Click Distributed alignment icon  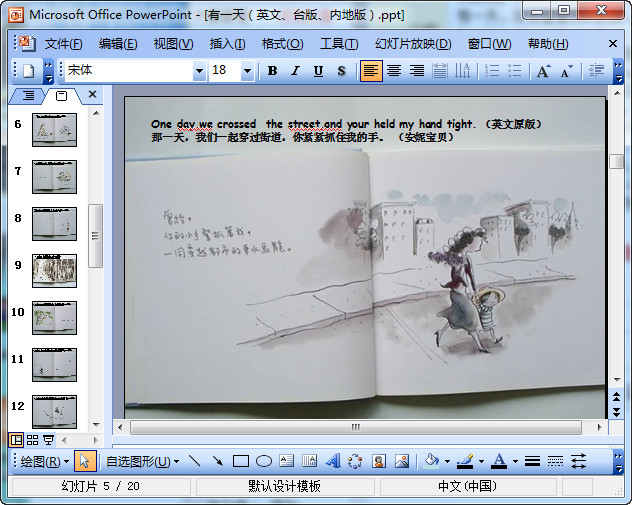tap(439, 71)
